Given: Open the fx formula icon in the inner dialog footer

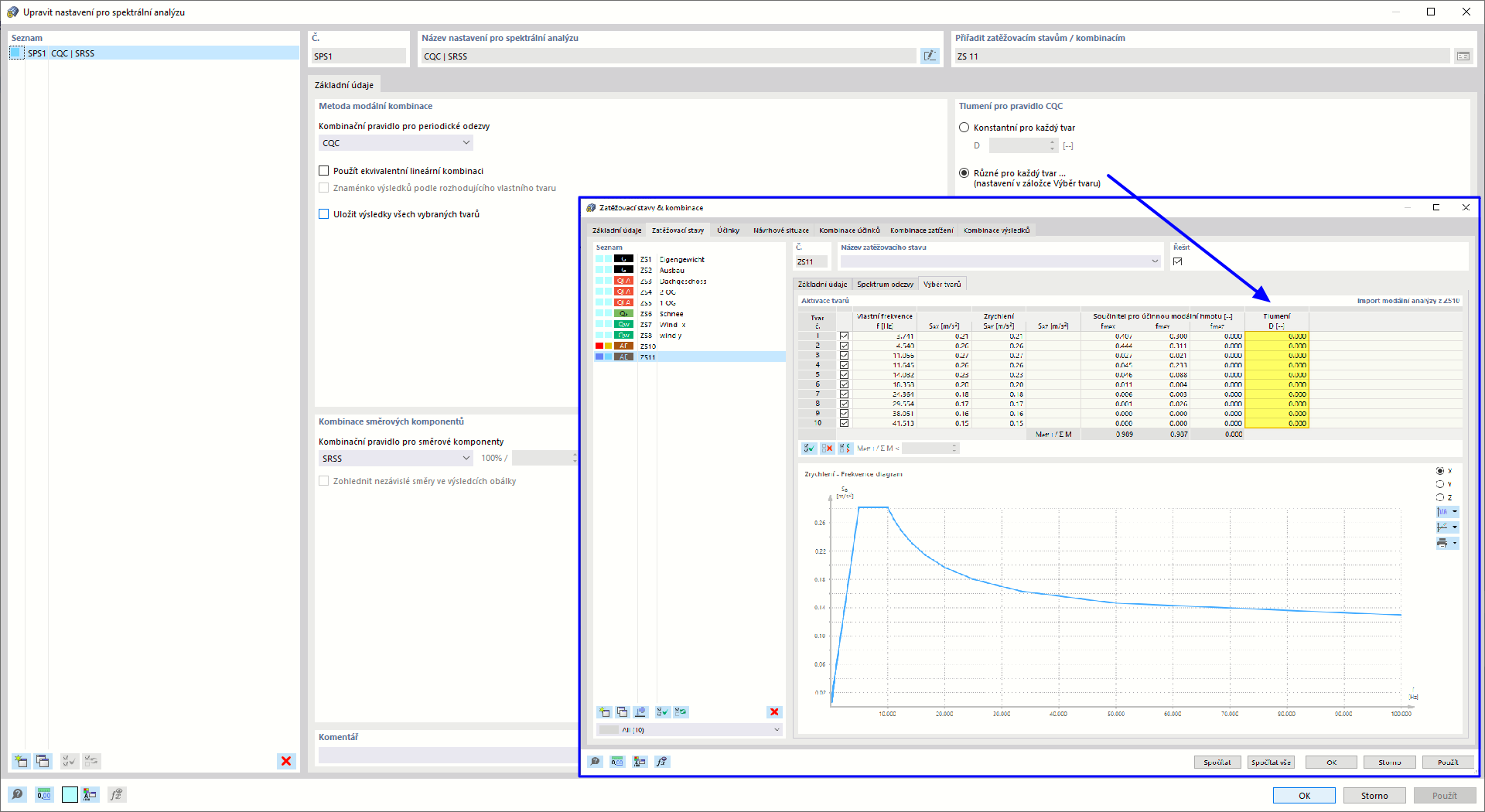Looking at the screenshot, I should click(662, 762).
